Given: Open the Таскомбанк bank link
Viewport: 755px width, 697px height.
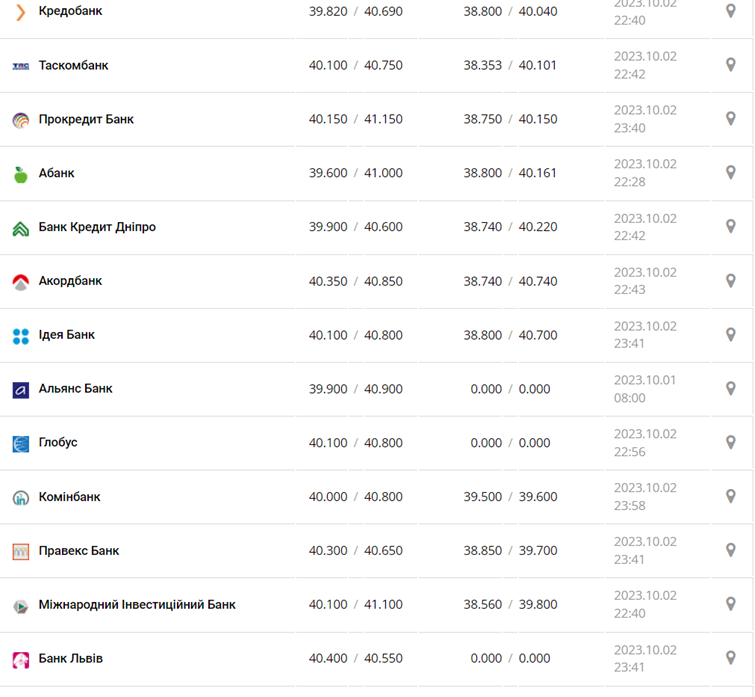Looking at the screenshot, I should pos(73,66).
